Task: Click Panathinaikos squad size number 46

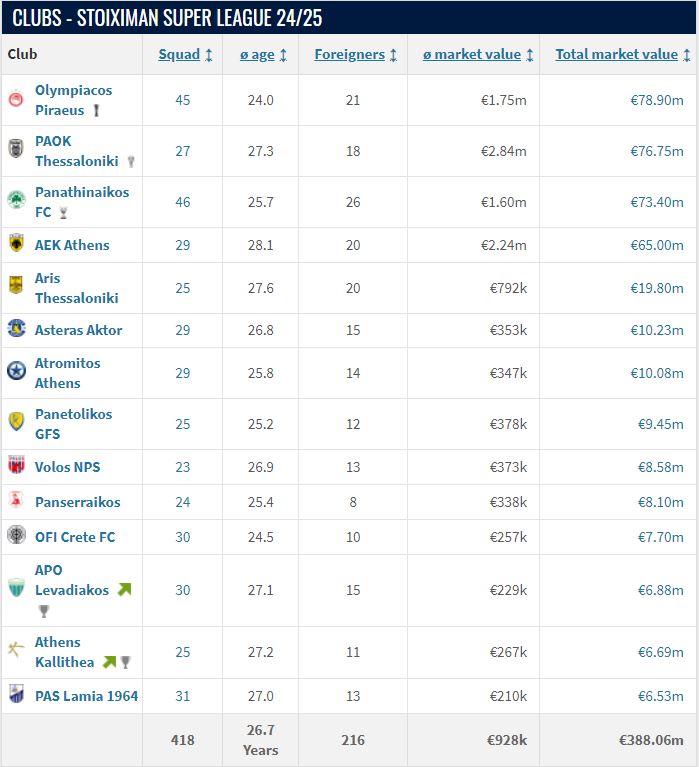Action: 182,202
